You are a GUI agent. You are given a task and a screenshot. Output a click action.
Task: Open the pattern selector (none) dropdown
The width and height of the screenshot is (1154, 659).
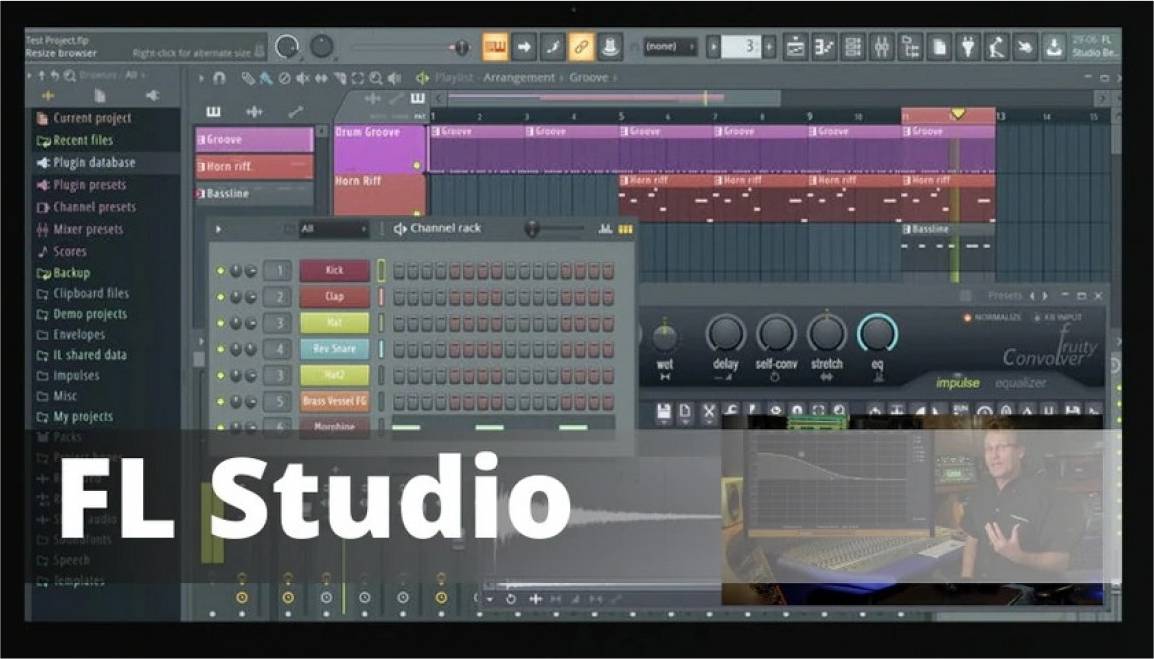pyautogui.click(x=670, y=47)
